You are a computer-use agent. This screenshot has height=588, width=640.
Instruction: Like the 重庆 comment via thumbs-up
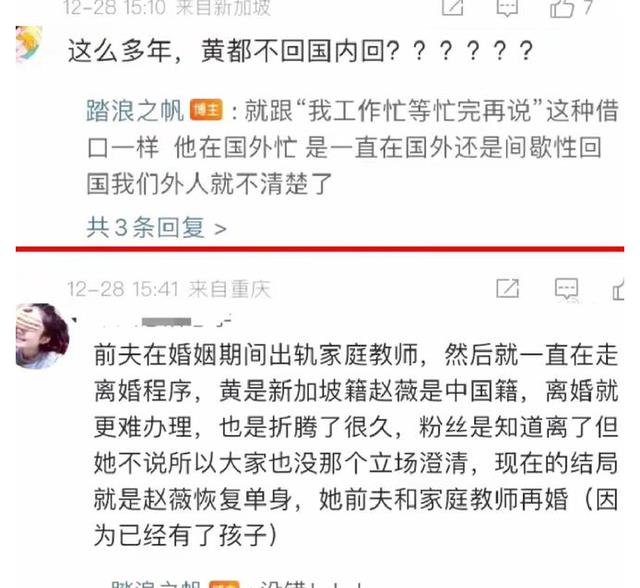pyautogui.click(x=618, y=289)
